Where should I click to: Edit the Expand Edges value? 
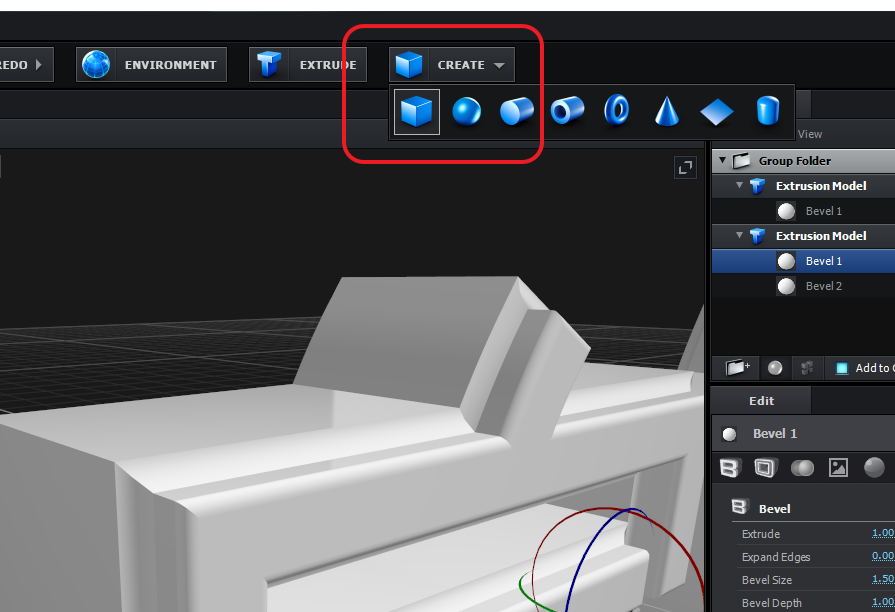[x=882, y=556]
